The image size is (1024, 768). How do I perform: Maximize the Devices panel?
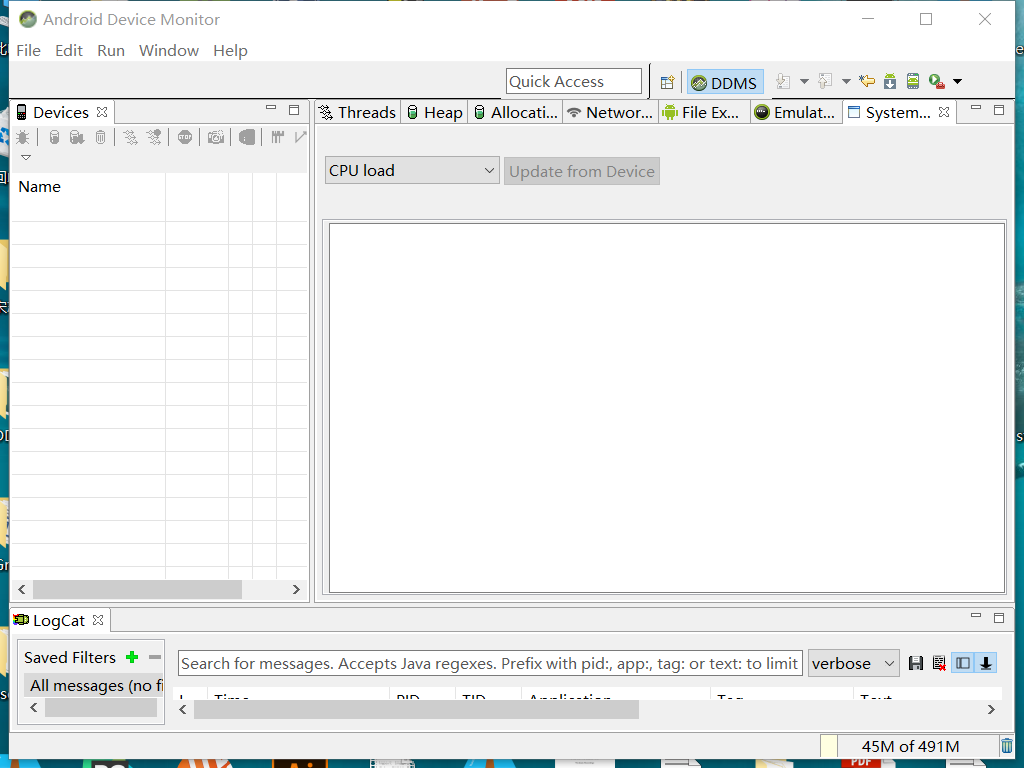click(294, 110)
